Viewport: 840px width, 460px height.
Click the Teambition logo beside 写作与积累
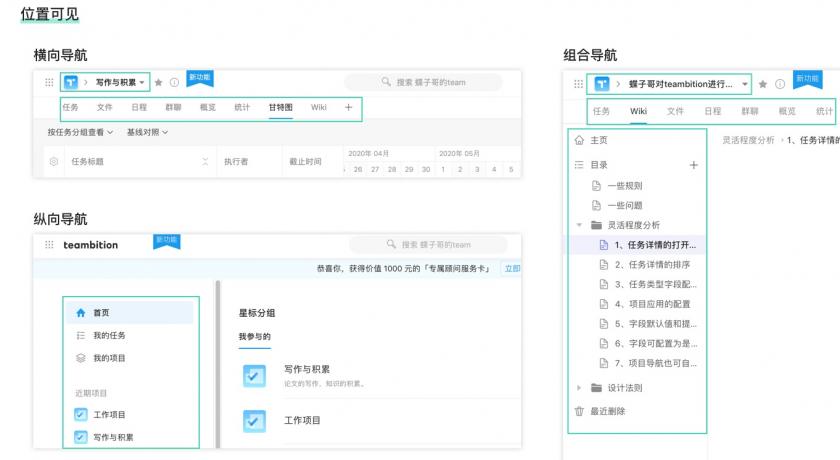point(71,82)
